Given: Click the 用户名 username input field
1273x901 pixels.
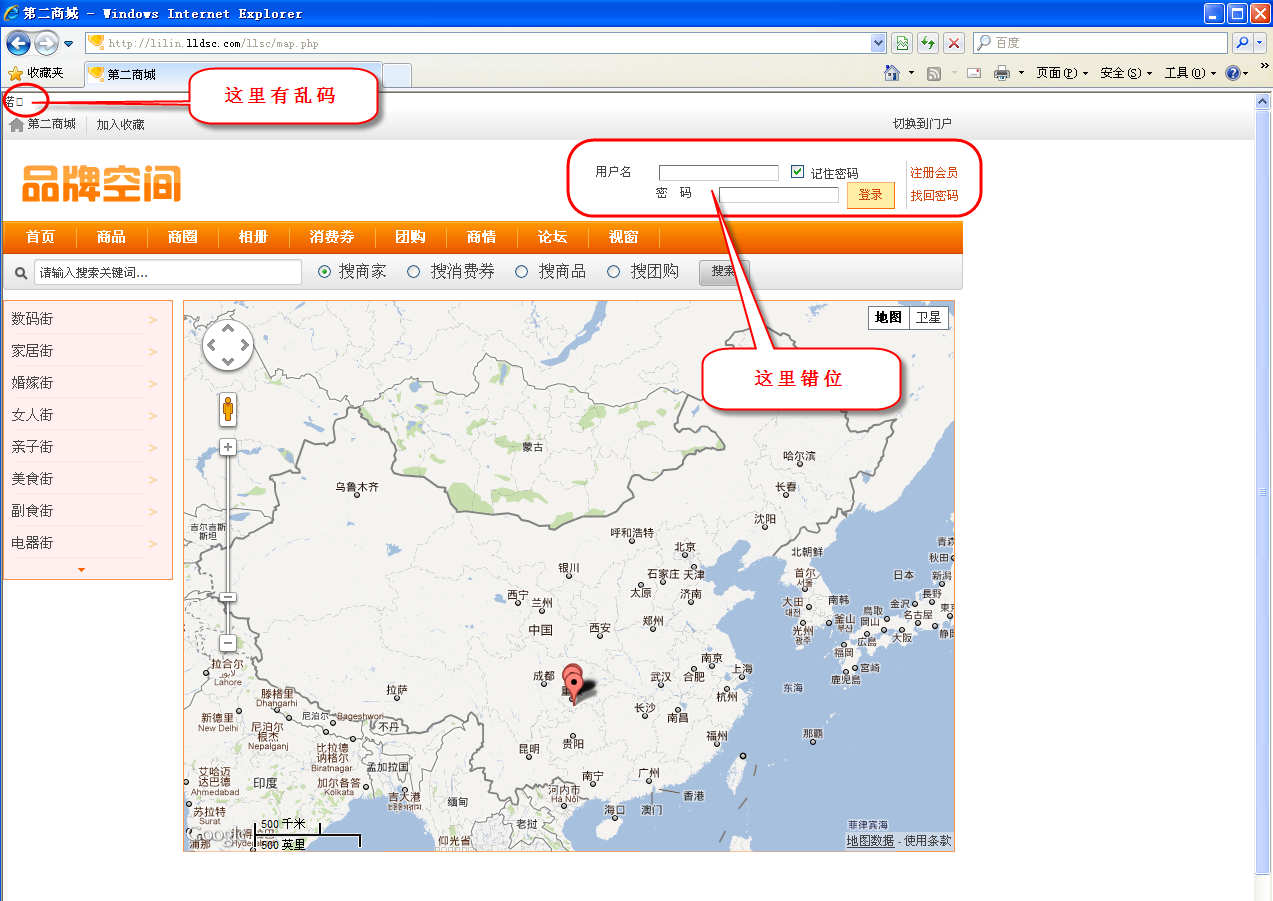Looking at the screenshot, I should (718, 172).
